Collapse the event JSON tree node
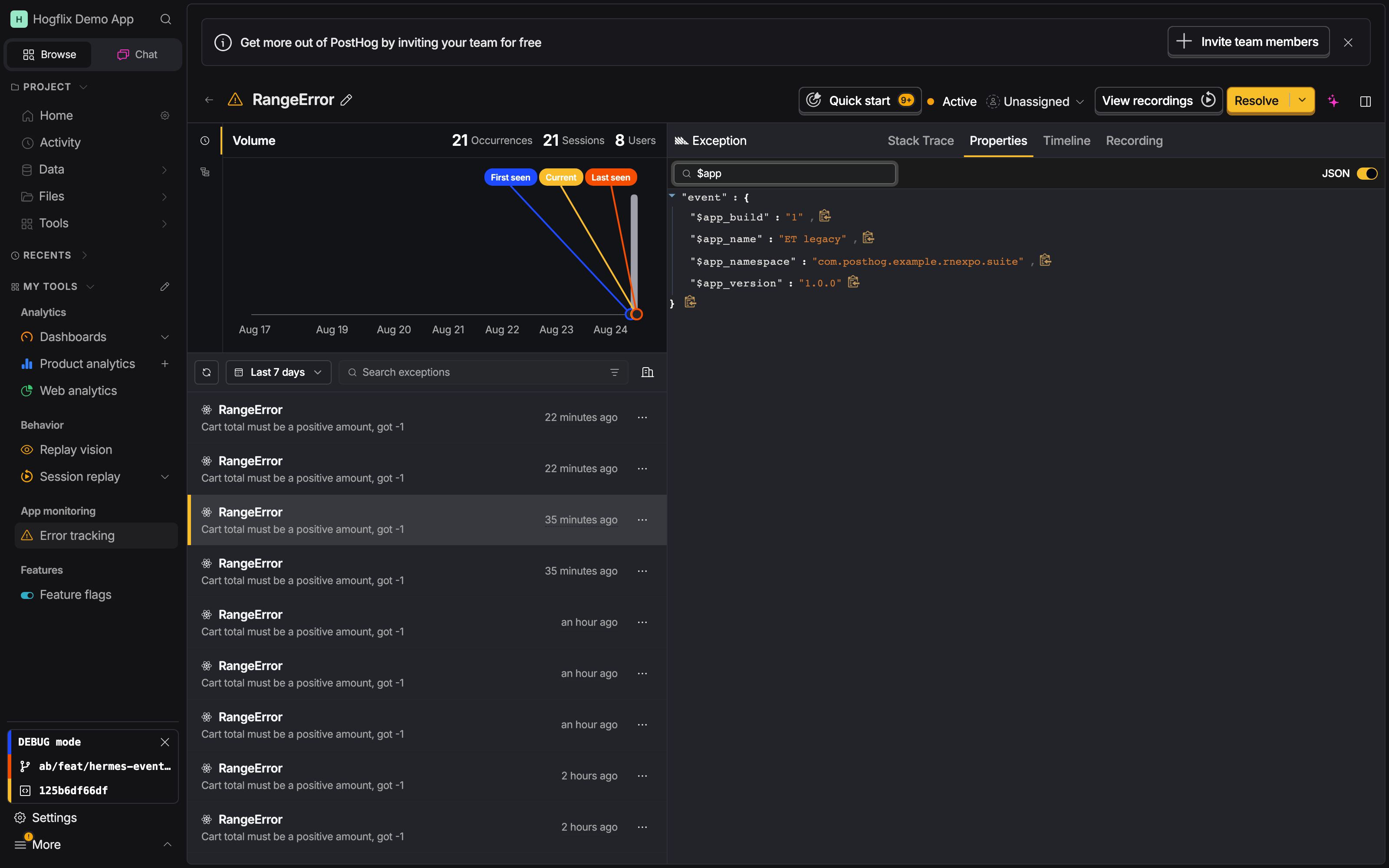The image size is (1389, 868). [672, 196]
